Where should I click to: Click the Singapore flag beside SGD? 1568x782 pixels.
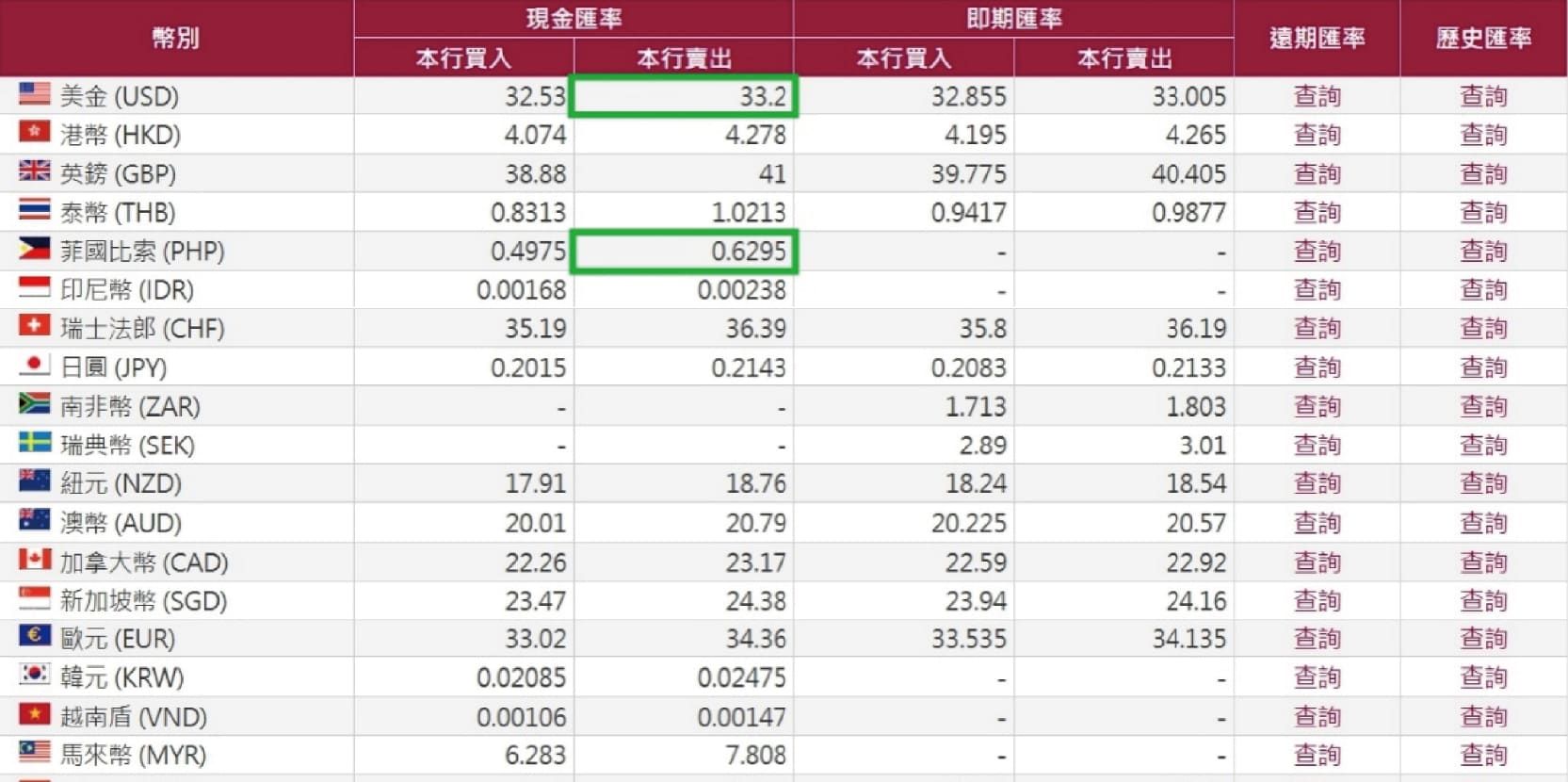pyautogui.click(x=35, y=598)
